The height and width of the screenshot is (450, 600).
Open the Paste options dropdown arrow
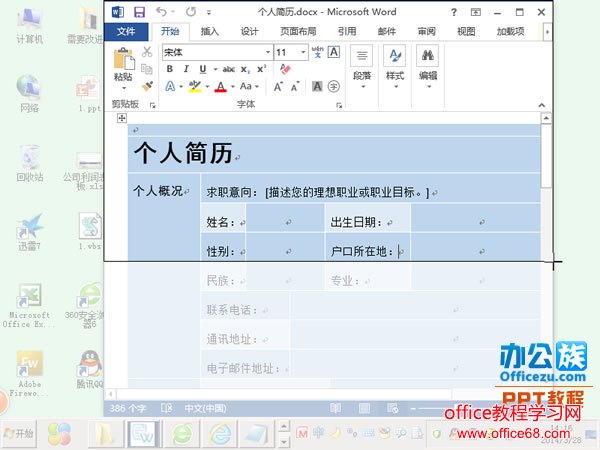click(124, 88)
